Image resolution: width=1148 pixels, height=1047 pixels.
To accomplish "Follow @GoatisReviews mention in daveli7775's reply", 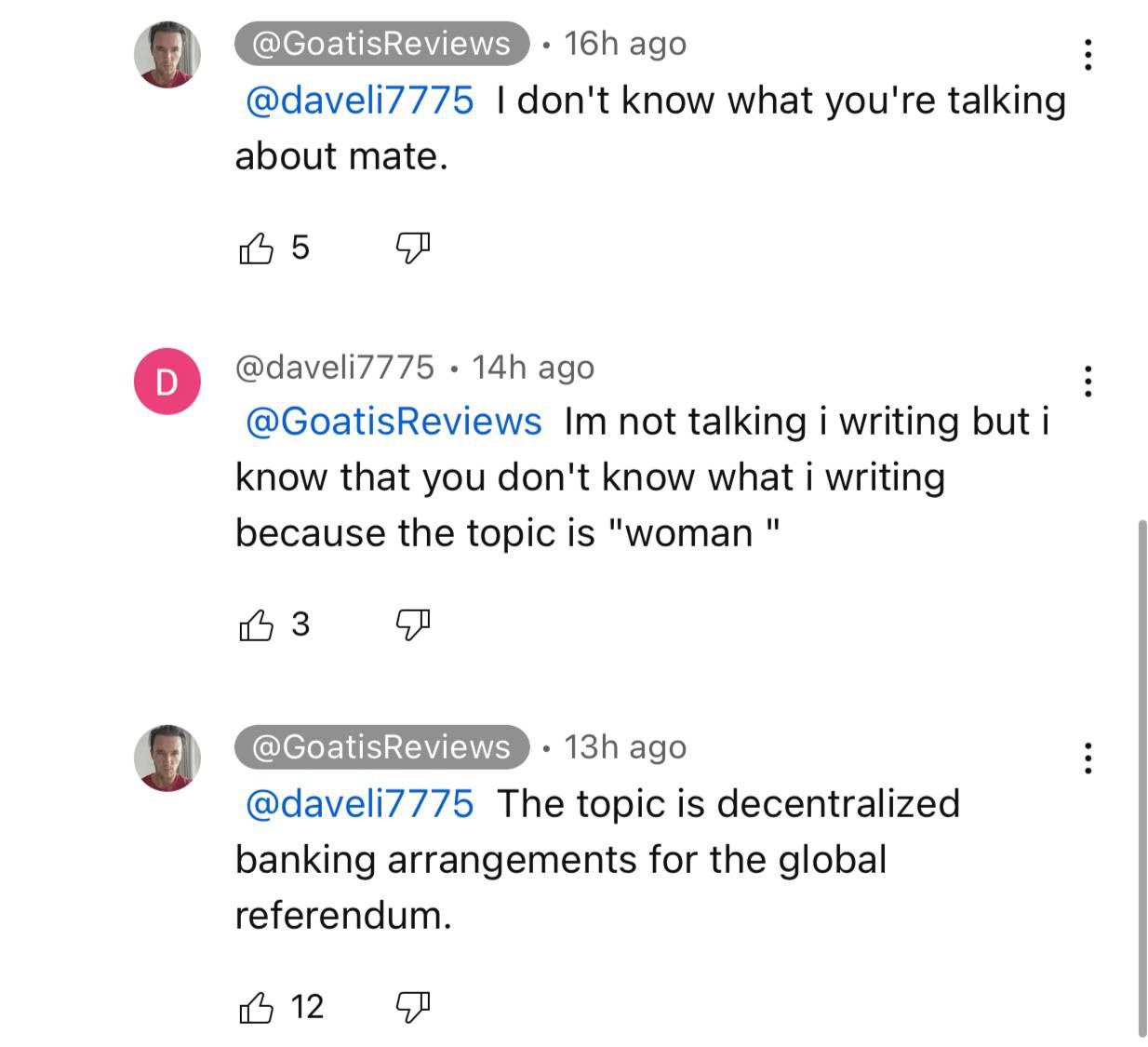I will [x=393, y=422].
